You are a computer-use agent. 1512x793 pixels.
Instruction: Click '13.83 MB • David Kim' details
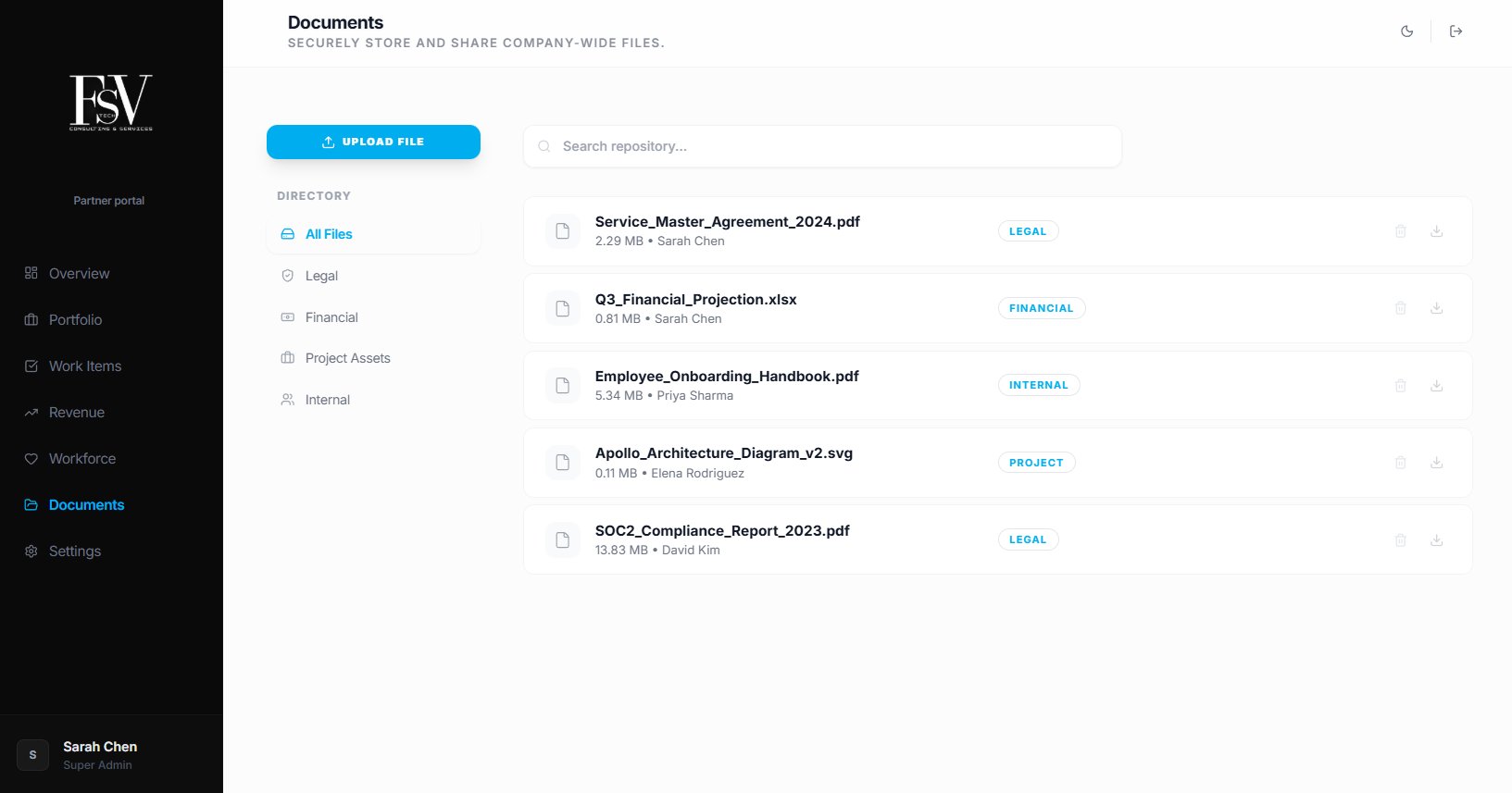pos(657,551)
